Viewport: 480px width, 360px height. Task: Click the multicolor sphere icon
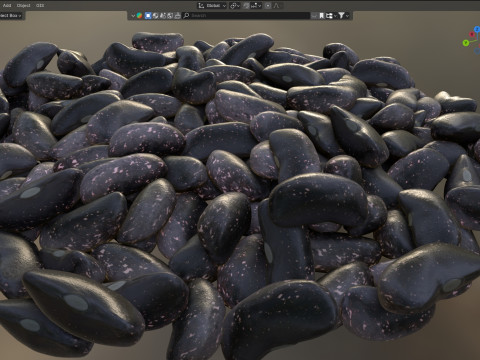[139, 16]
